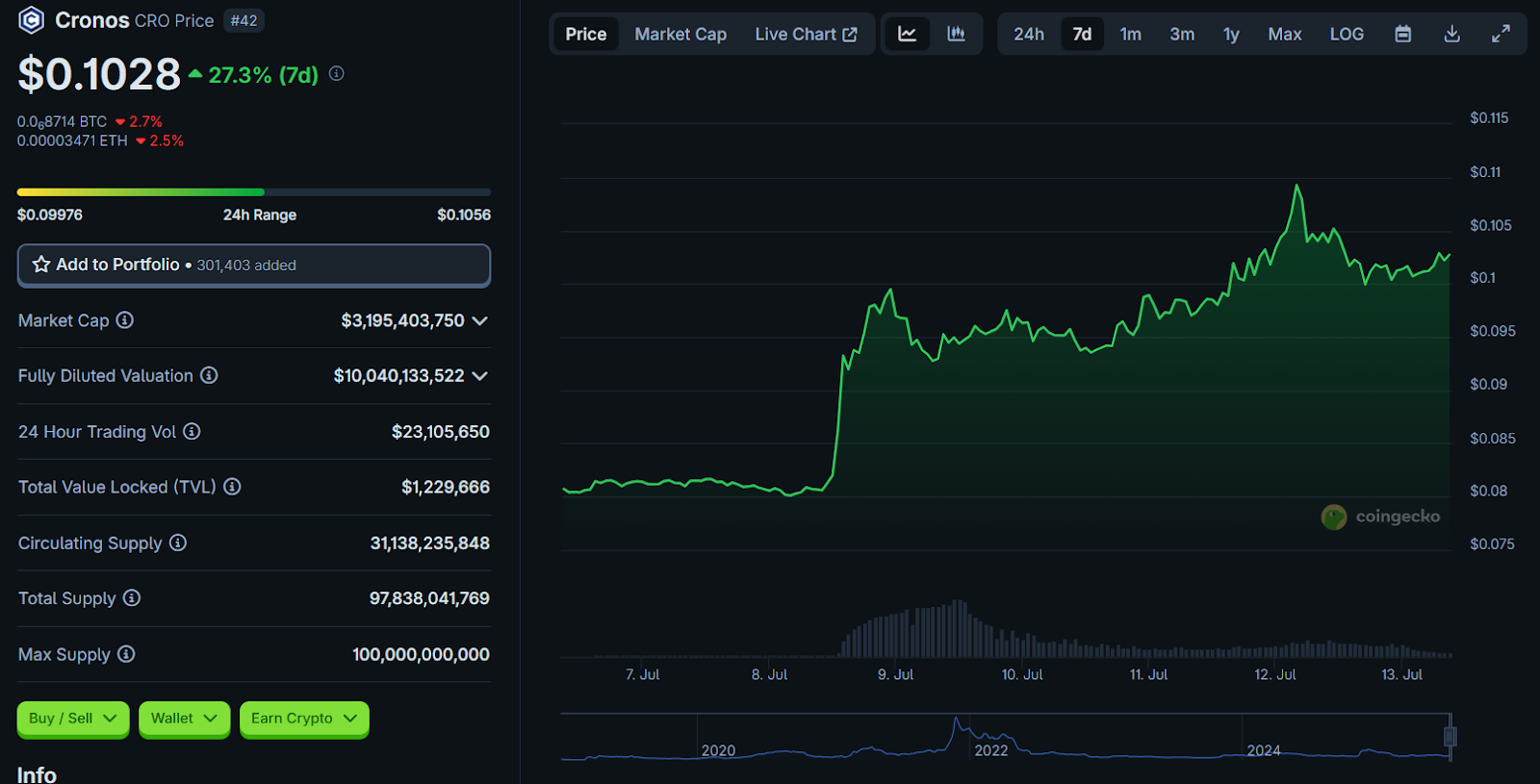The width and height of the screenshot is (1540, 784).
Task: Click the Total Value Locked info icon
Action: (232, 487)
